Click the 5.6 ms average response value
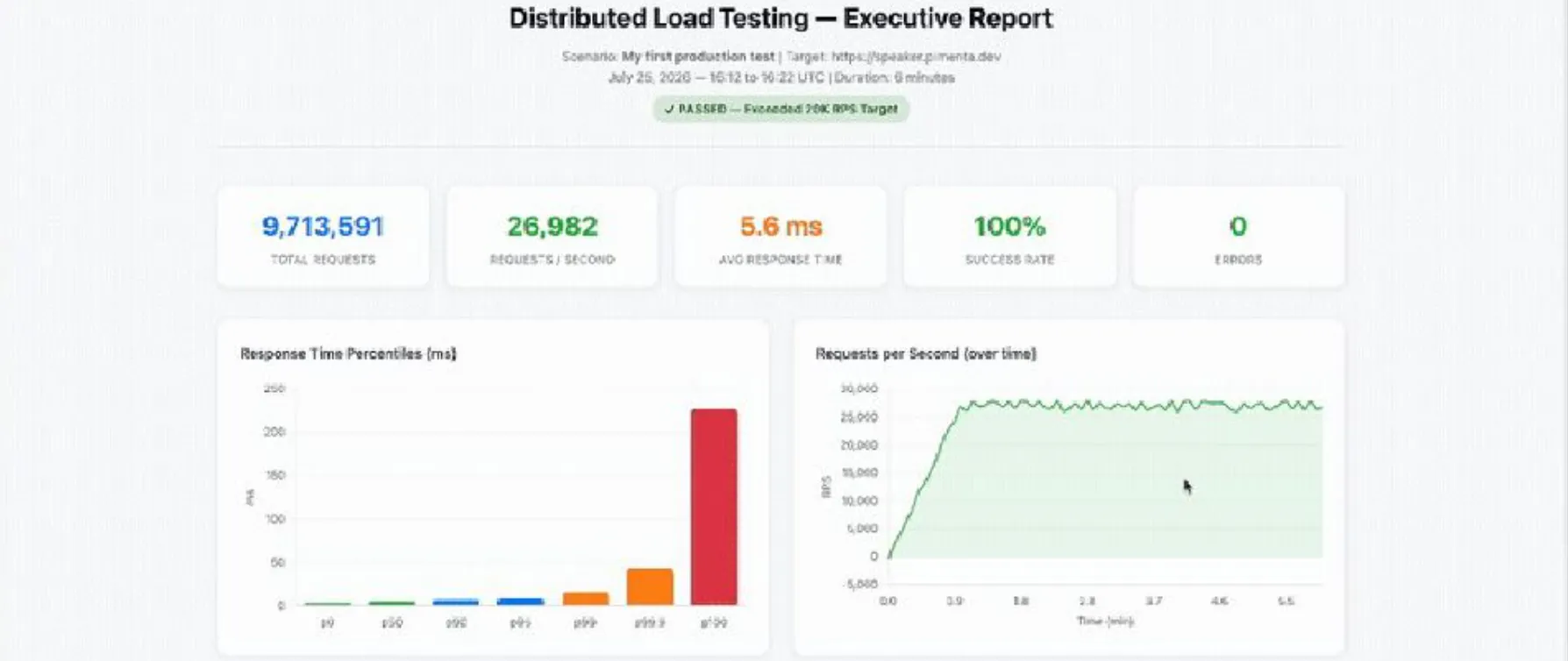1568x661 pixels. pyautogui.click(x=780, y=226)
